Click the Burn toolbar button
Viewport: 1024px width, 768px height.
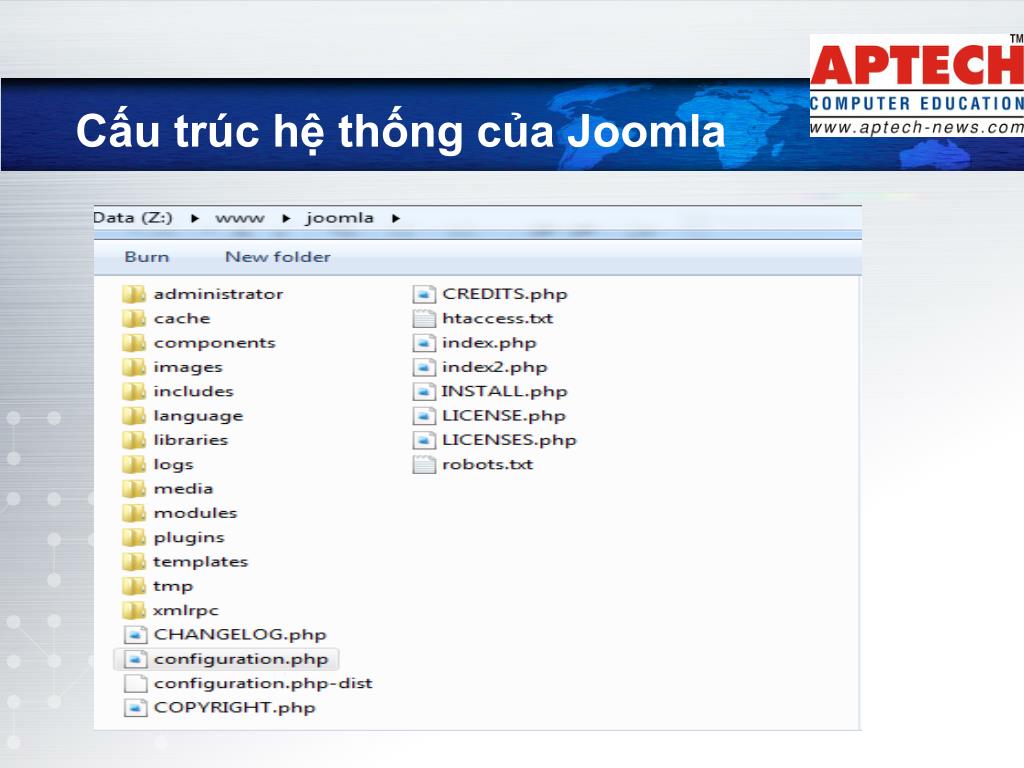147,257
